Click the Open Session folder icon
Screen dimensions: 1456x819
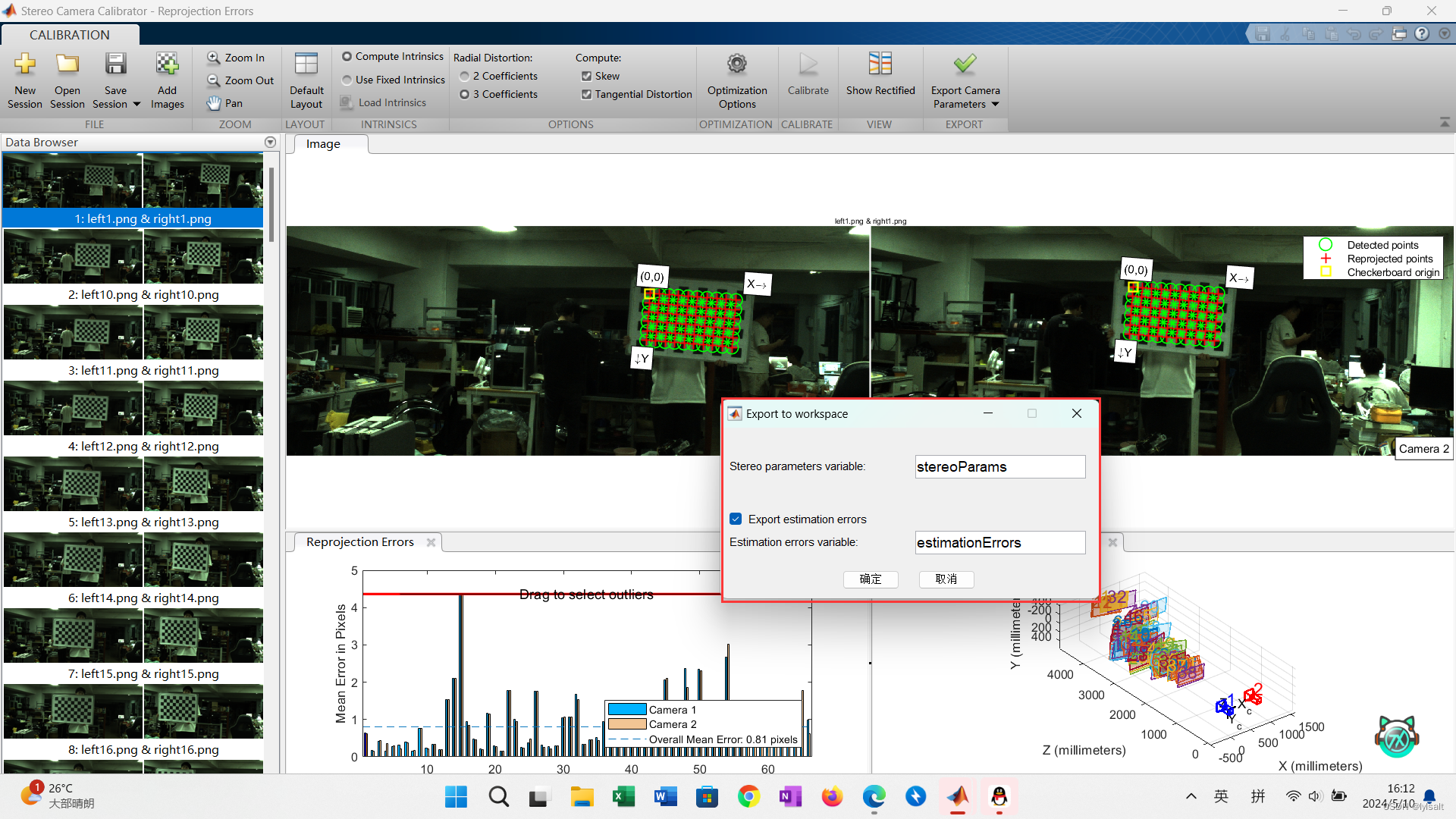(x=67, y=65)
